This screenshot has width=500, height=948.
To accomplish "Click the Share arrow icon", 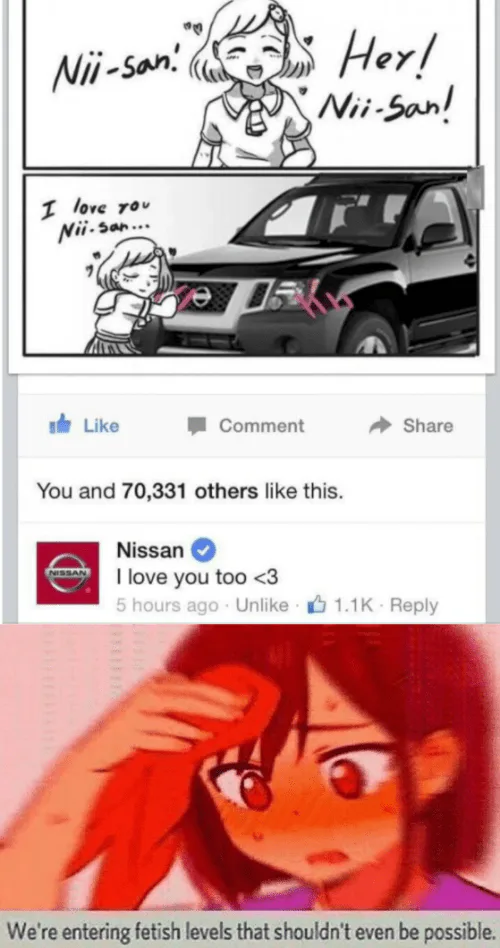I will (380, 426).
